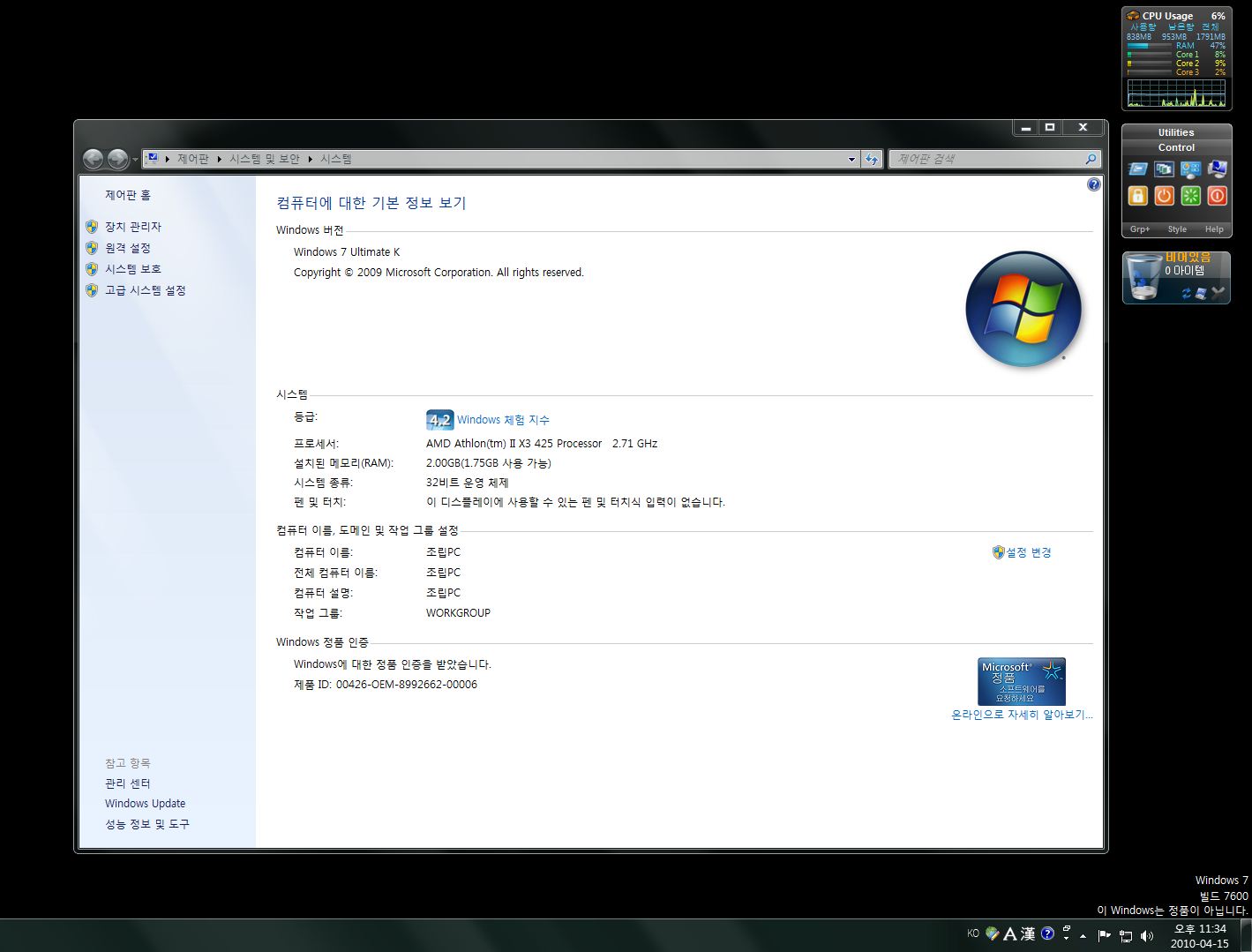This screenshot has height=952, width=1252.
Task: Show hidden tray icons with the up arrow
Action: [1083, 935]
